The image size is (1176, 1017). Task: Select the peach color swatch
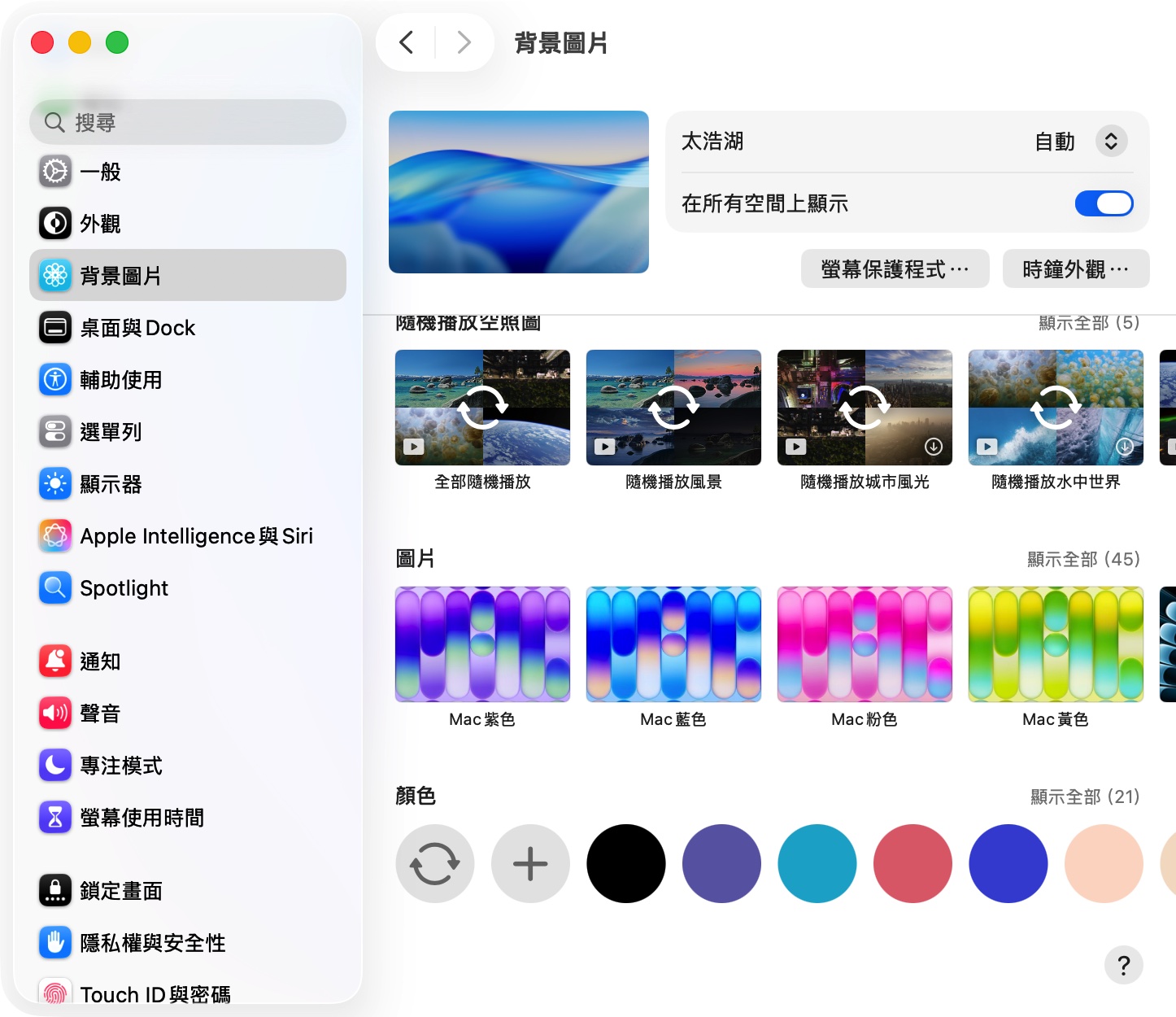click(1104, 863)
